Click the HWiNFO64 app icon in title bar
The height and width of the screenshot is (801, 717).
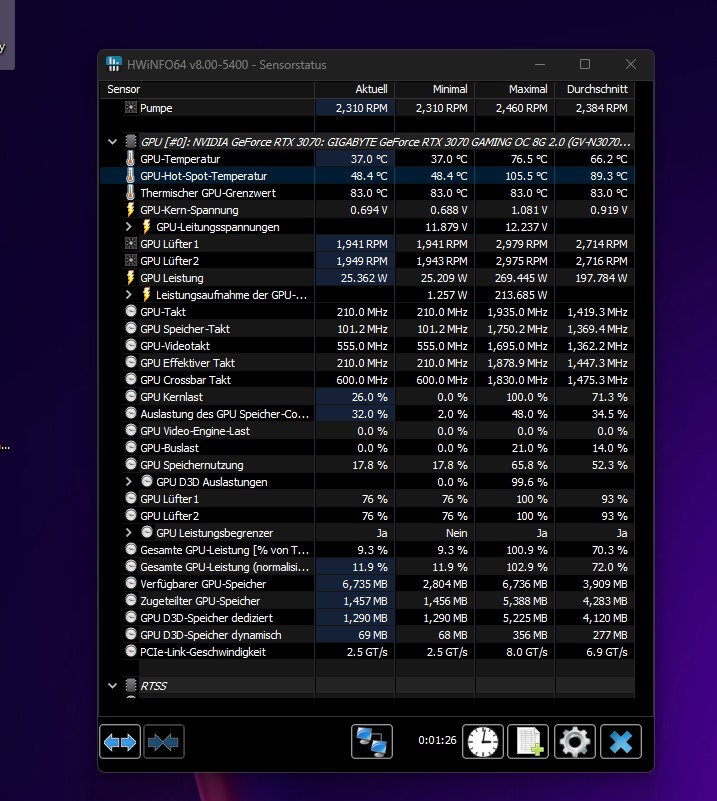tap(113, 64)
